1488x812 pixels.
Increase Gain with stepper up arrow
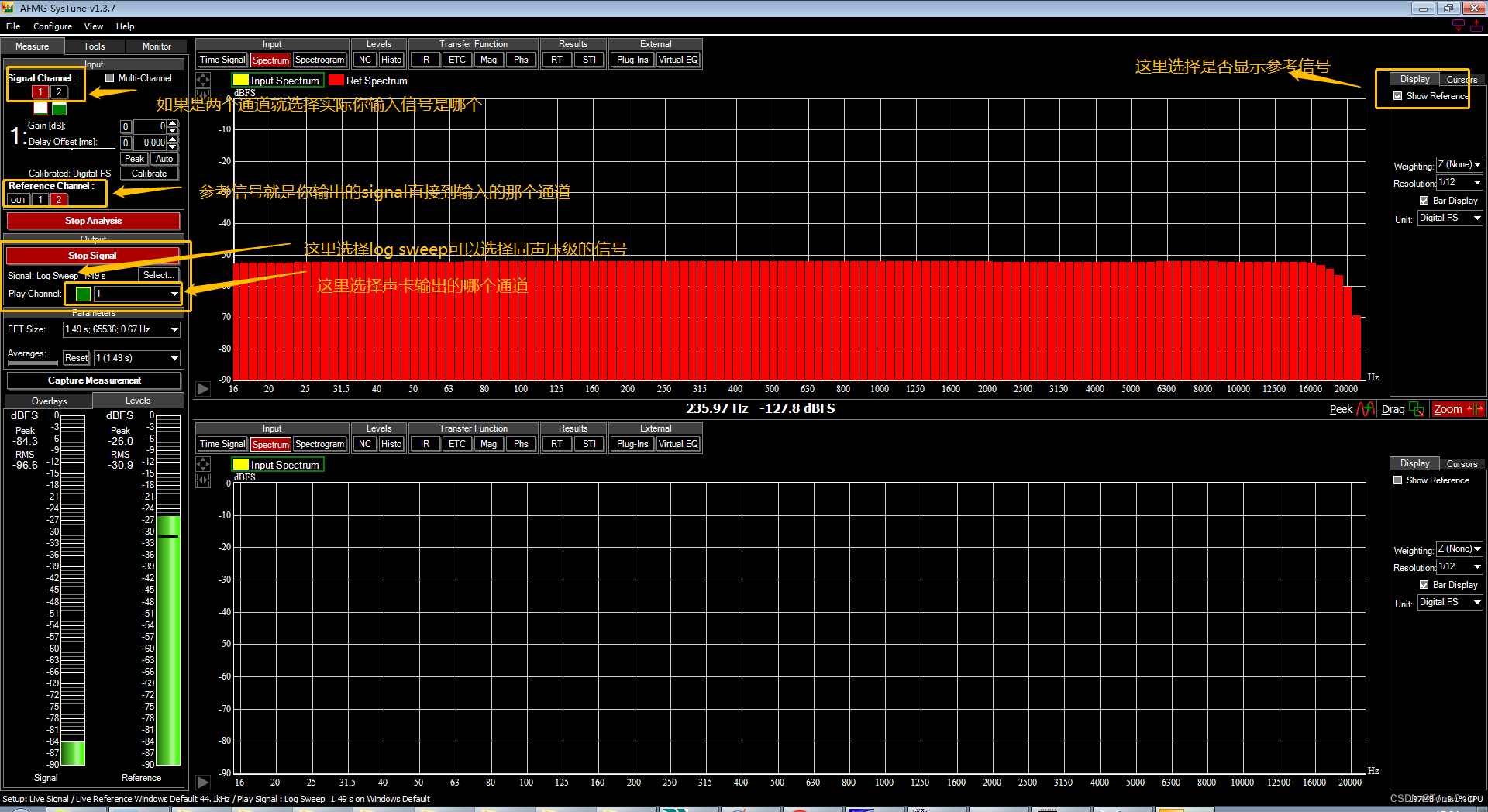point(173,122)
